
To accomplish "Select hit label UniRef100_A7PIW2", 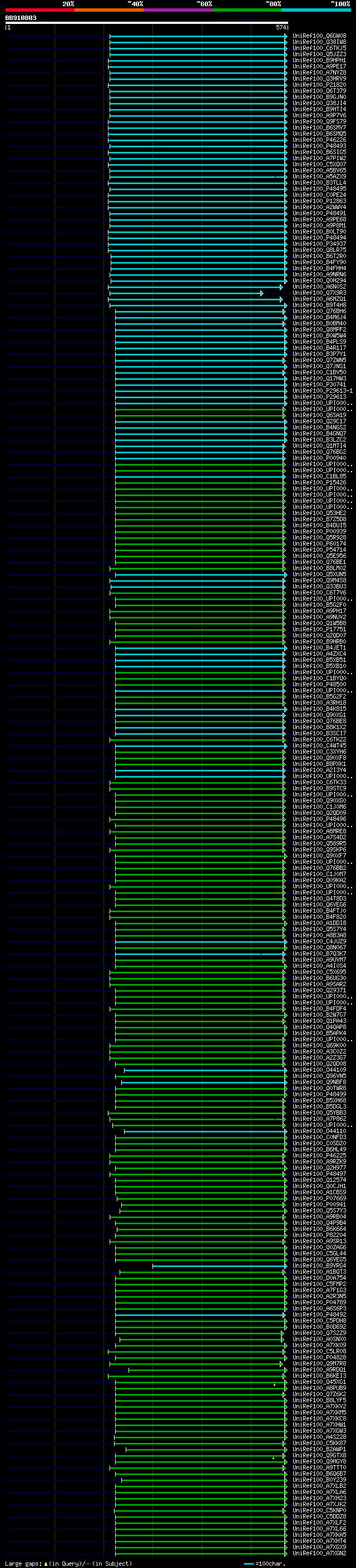I will pos(319,159).
